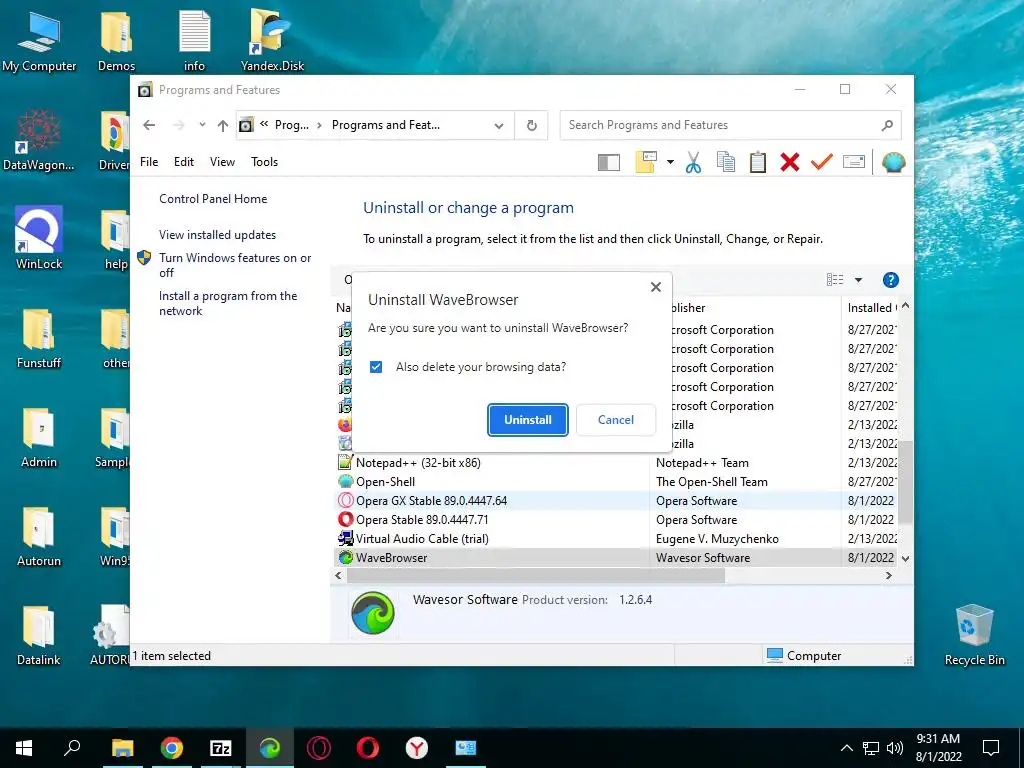This screenshot has height=768, width=1024.
Task: Select the Yandex.Disk desktop icon
Action: (272, 39)
